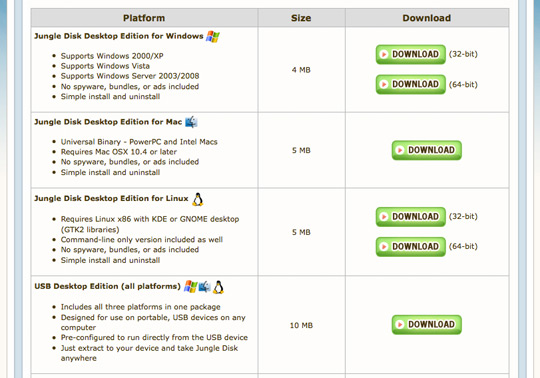Click 'Simple install and uninstall' in Linux row

point(110,260)
